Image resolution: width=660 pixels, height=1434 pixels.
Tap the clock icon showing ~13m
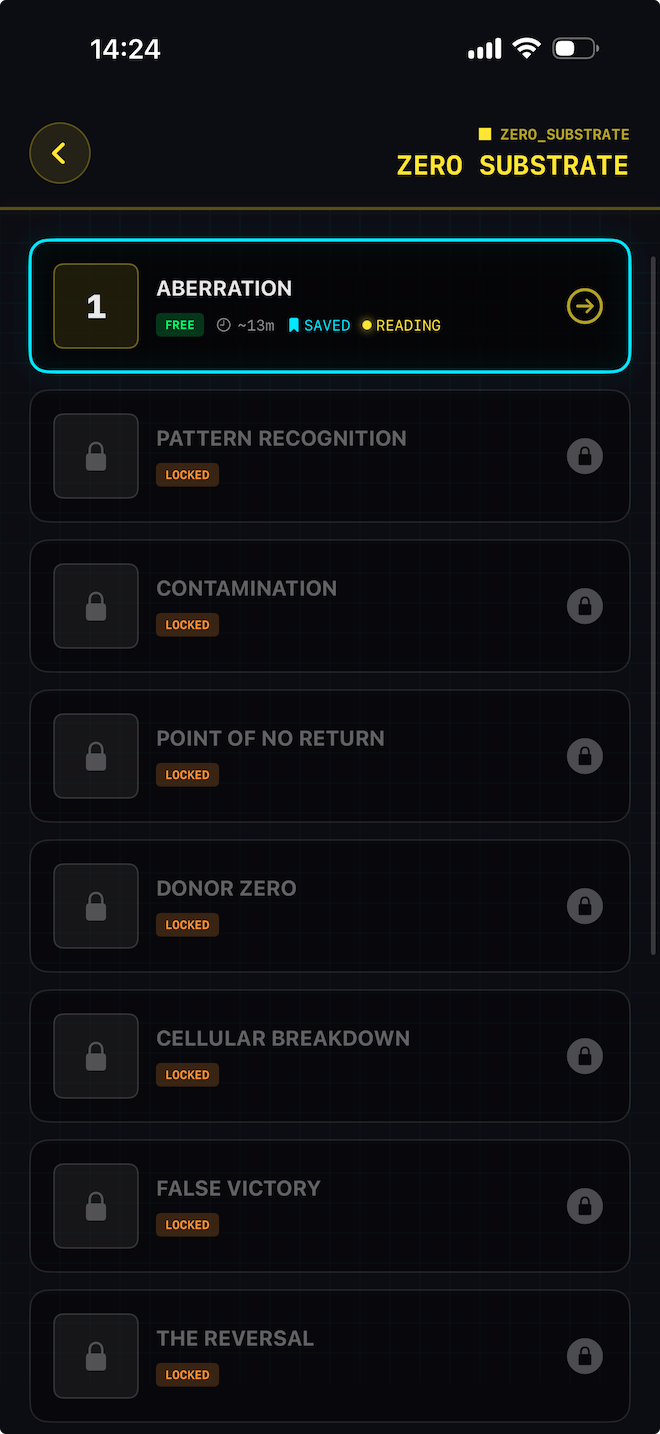pyautogui.click(x=224, y=325)
